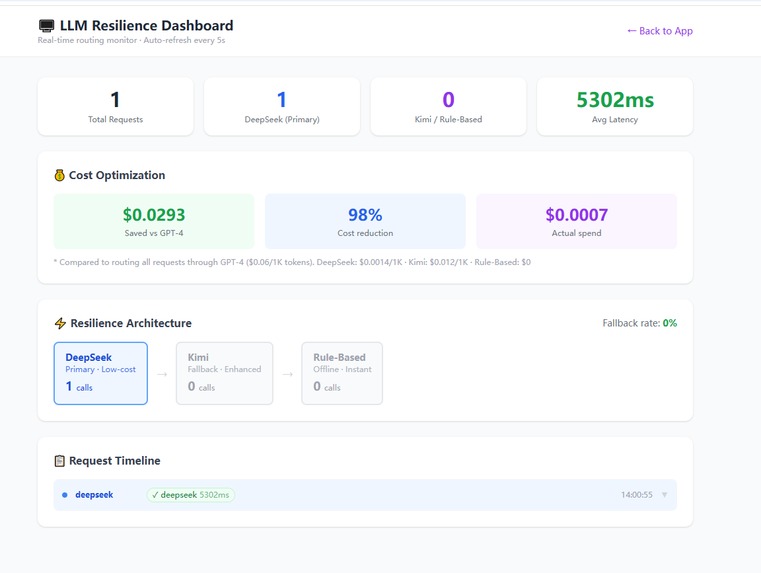
Task: Click the Request Timeline heading
Action: (115, 461)
